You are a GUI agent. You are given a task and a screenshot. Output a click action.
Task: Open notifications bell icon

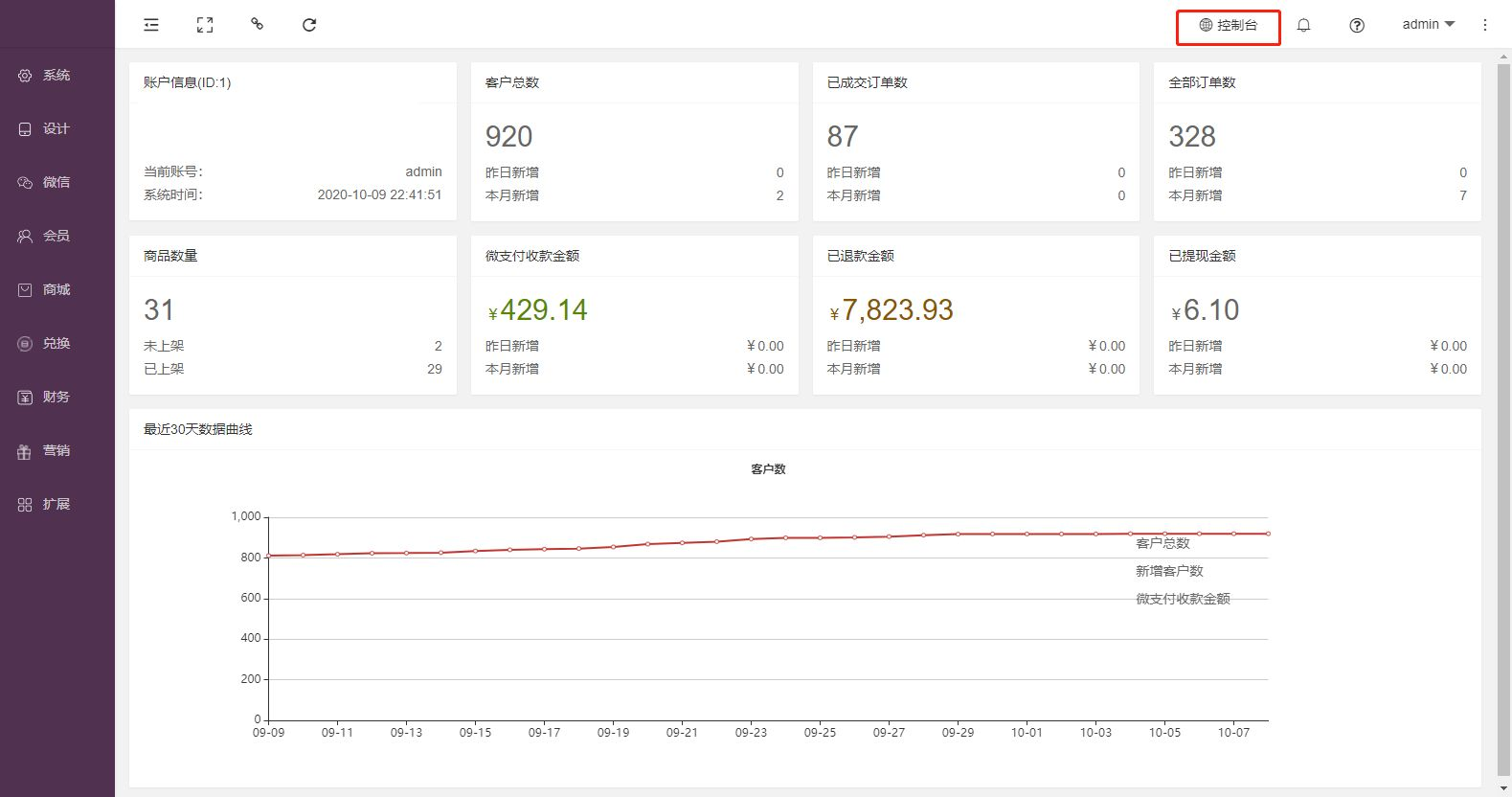coord(1303,25)
